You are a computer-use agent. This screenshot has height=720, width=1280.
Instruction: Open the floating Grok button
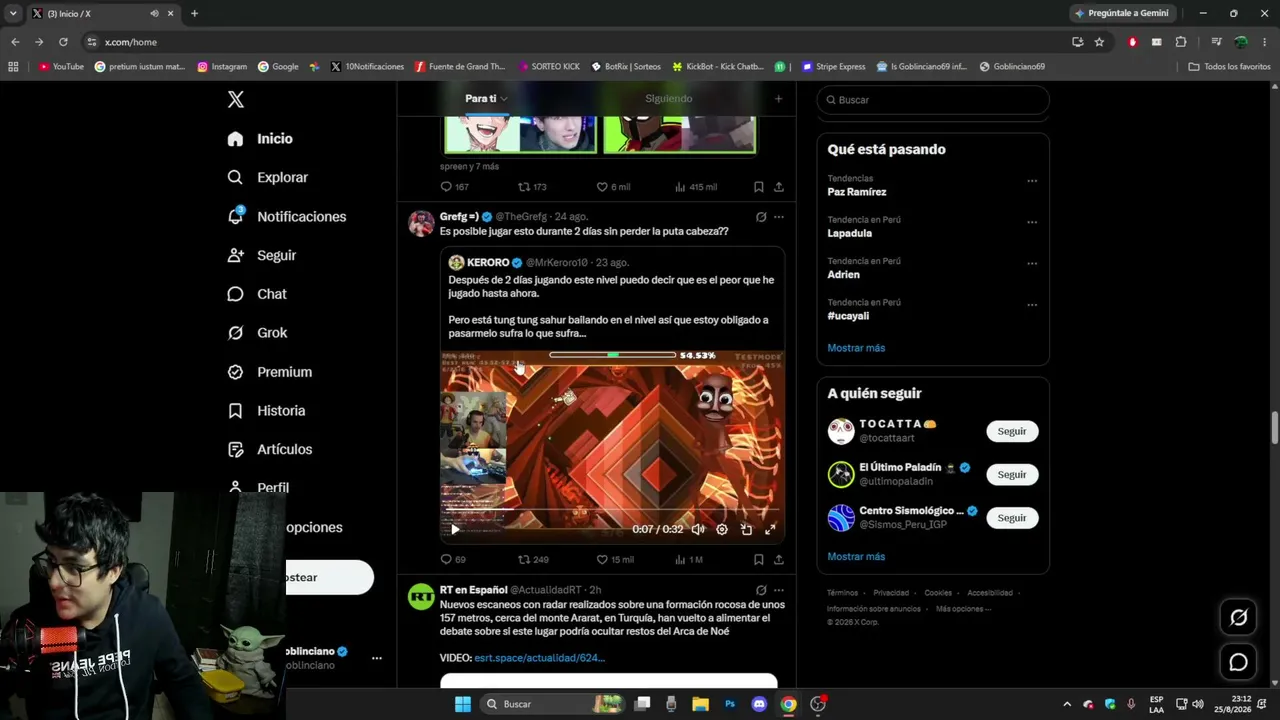click(x=1238, y=618)
